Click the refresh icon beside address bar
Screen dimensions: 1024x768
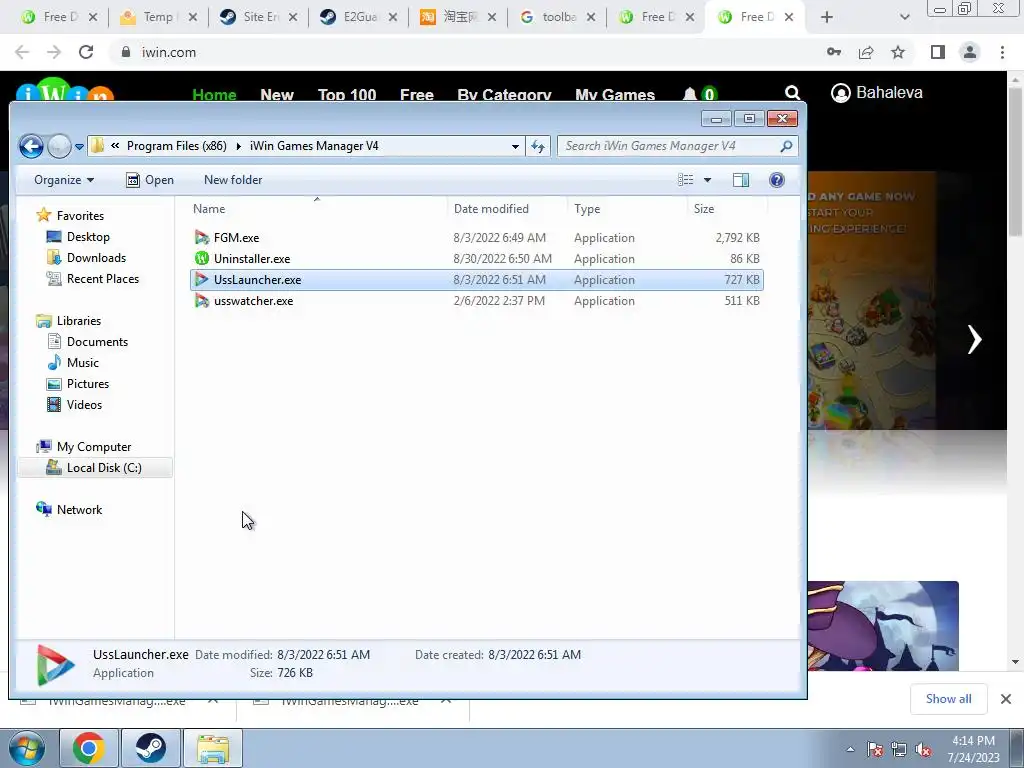[537, 146]
